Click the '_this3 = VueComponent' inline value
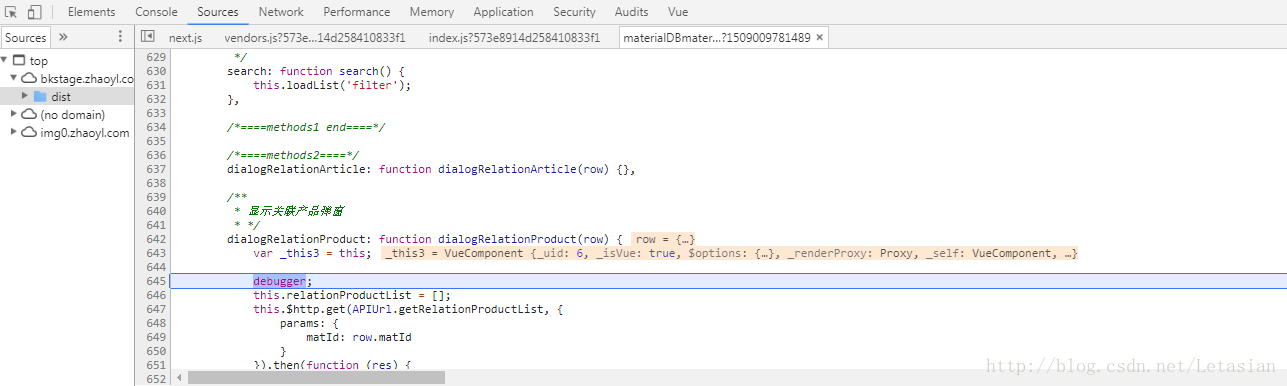This screenshot has width=1287, height=386. (x=730, y=253)
